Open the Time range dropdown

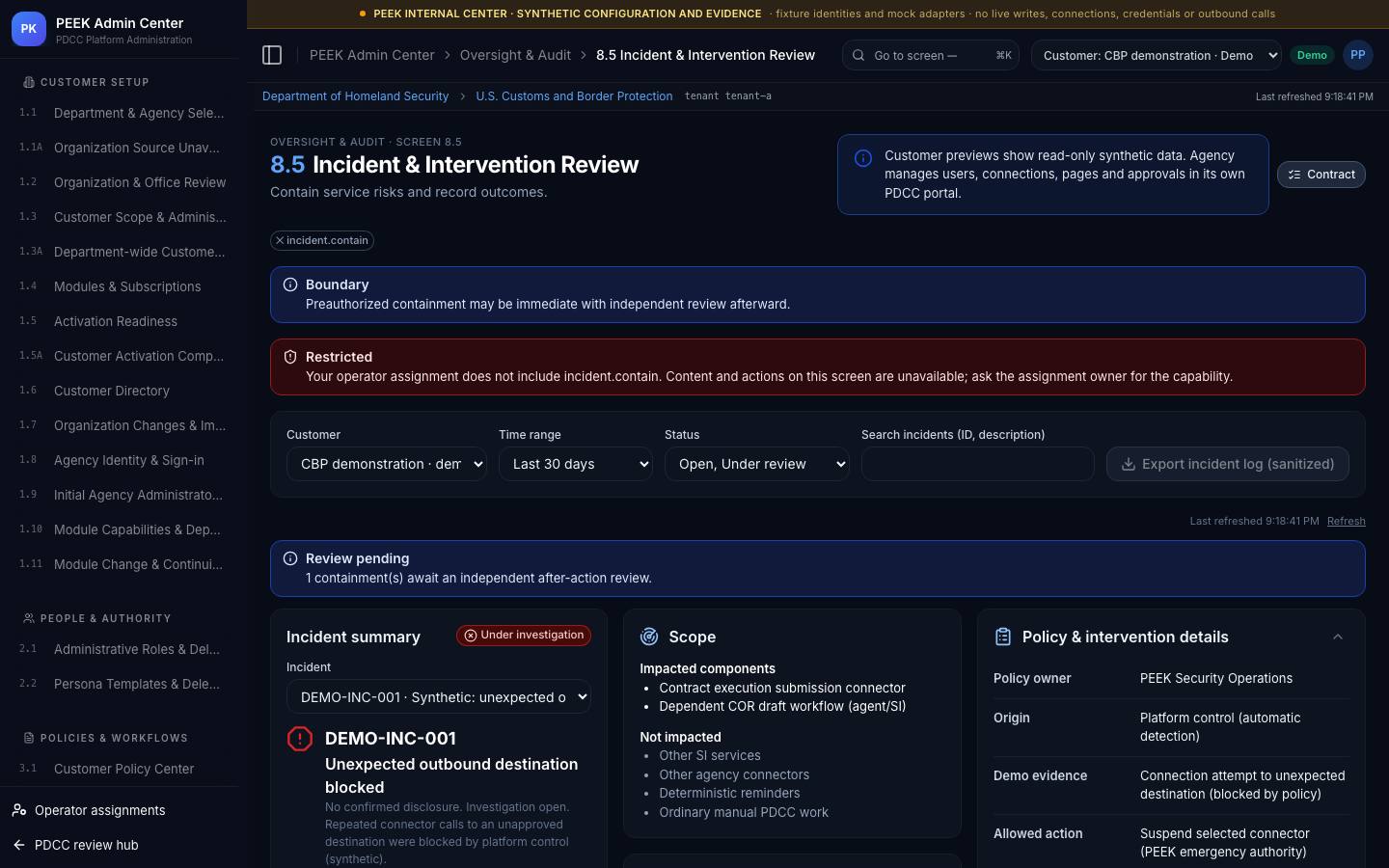(x=576, y=464)
